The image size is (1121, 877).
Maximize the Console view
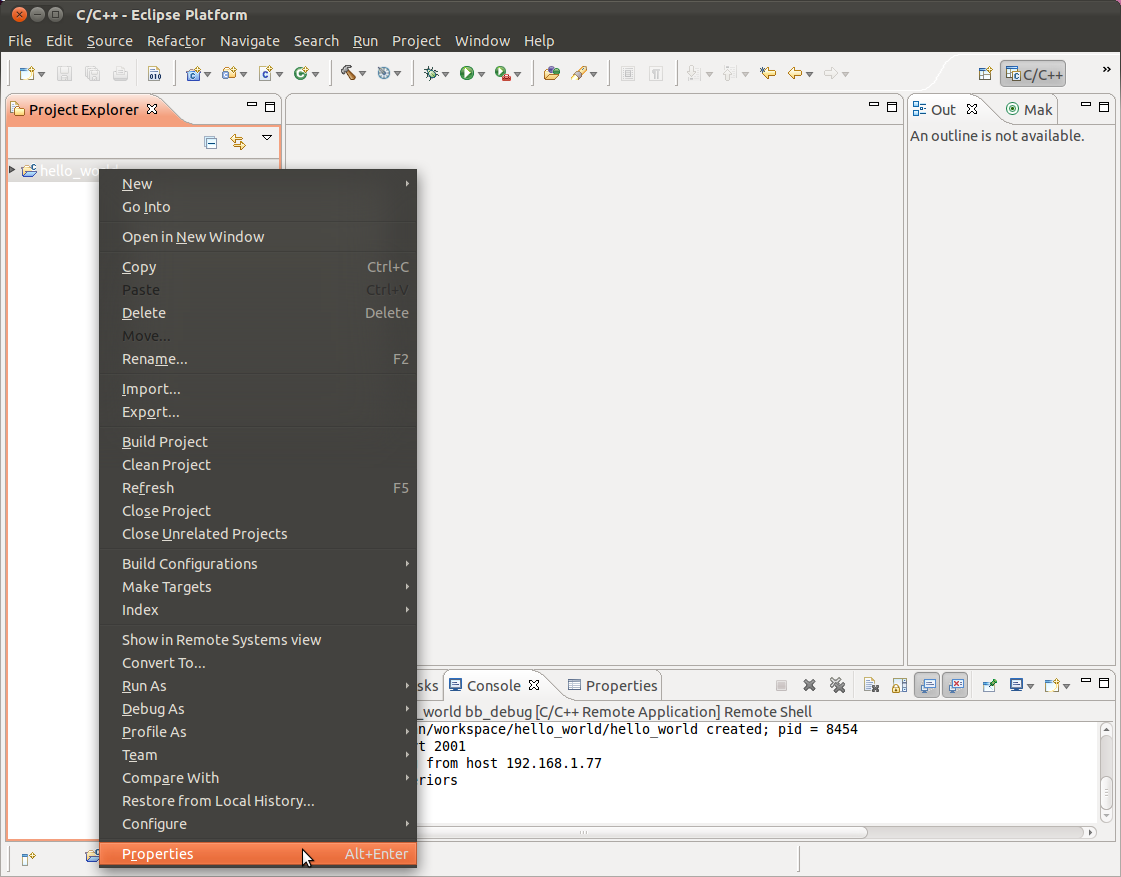click(x=1104, y=683)
